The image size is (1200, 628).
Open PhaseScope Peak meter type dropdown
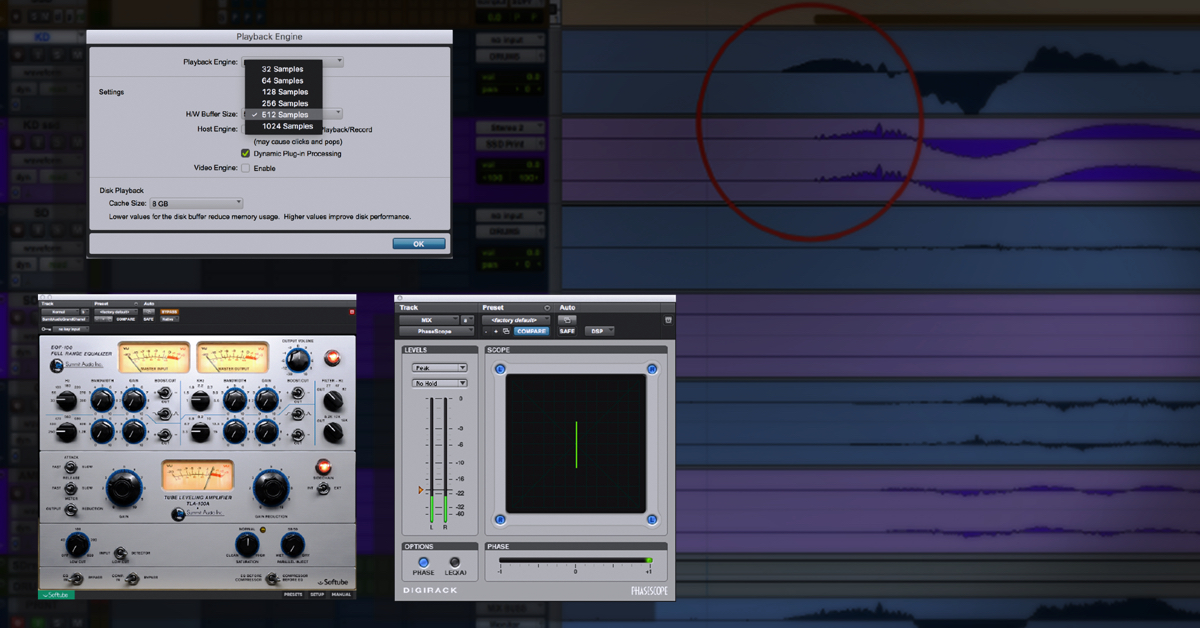point(440,368)
